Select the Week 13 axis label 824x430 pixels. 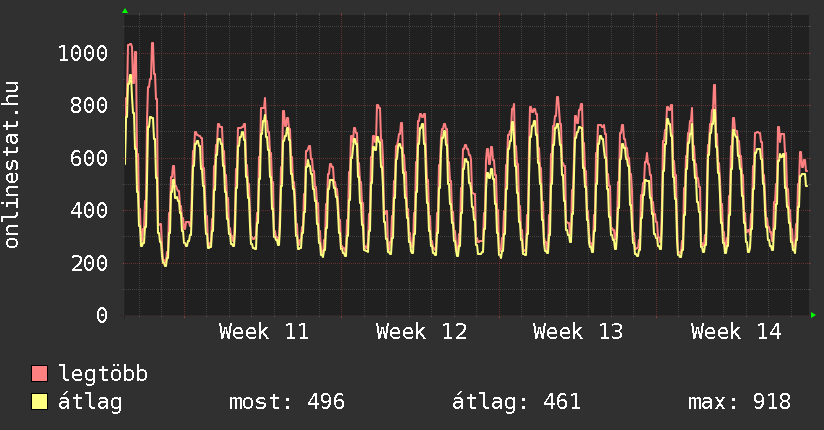point(578,332)
